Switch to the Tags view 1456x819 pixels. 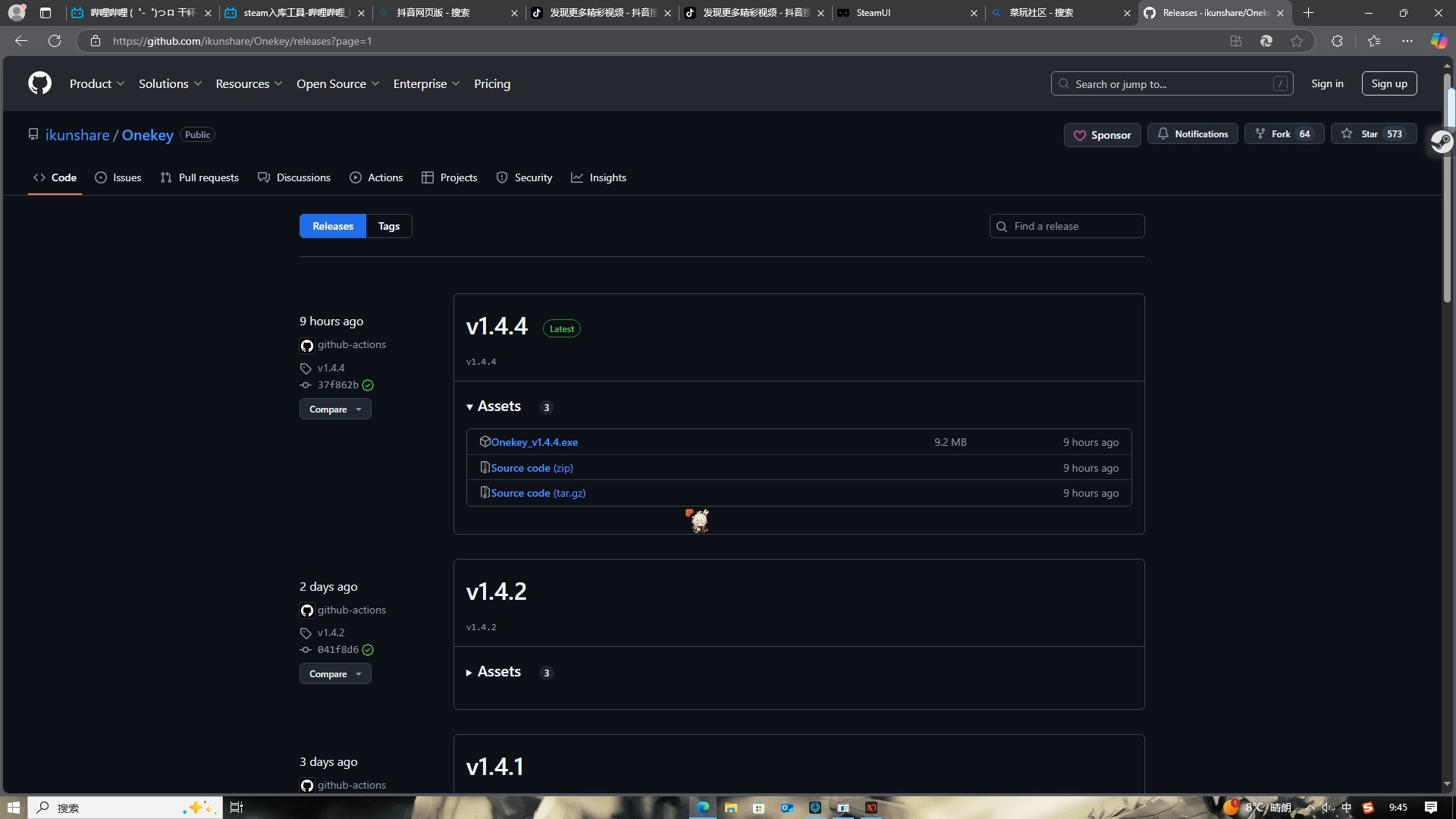(x=389, y=226)
